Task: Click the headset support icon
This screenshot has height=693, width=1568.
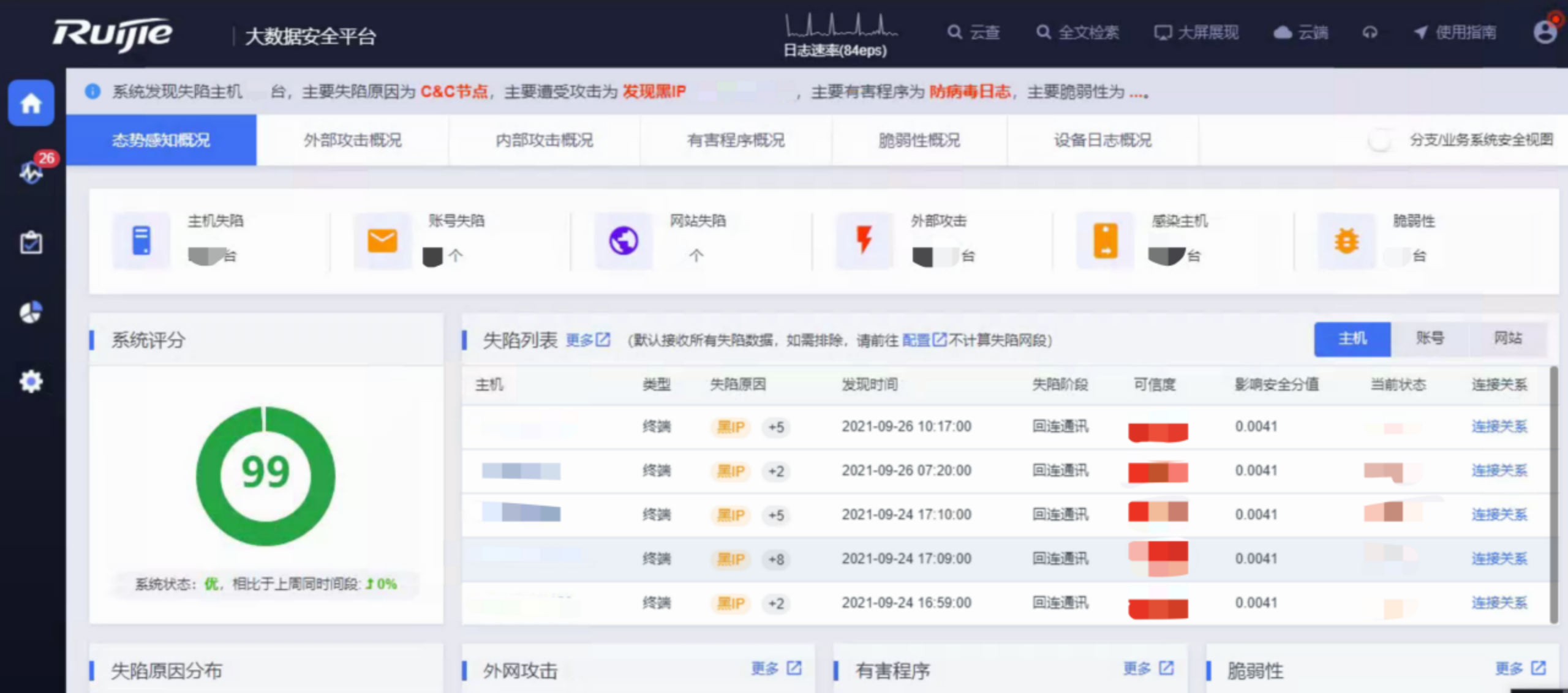Action: 1370,32
